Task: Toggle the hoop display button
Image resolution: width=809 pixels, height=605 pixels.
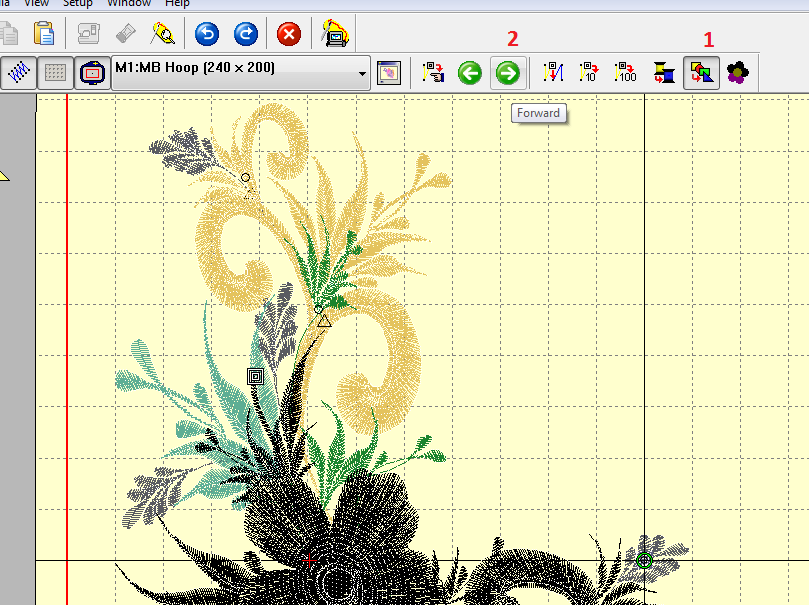Action: click(x=93, y=73)
